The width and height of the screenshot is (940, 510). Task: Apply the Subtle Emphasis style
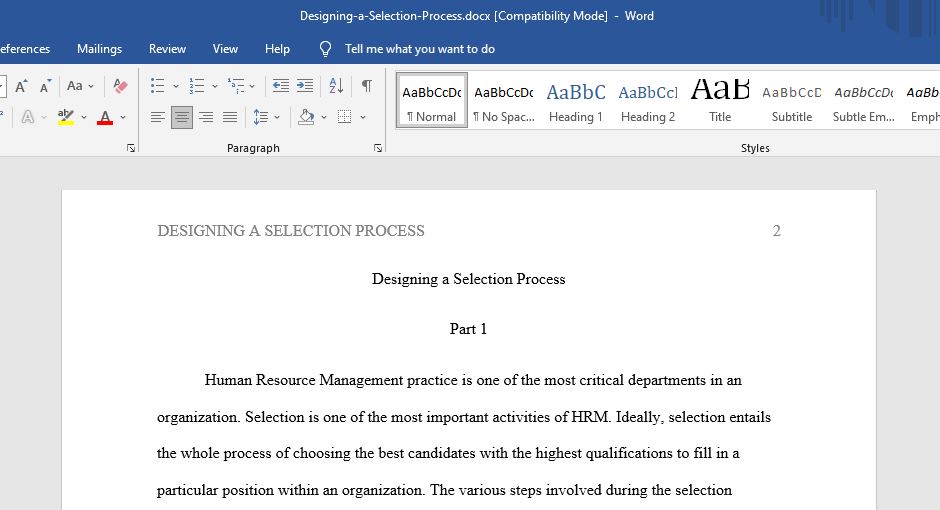click(x=863, y=101)
